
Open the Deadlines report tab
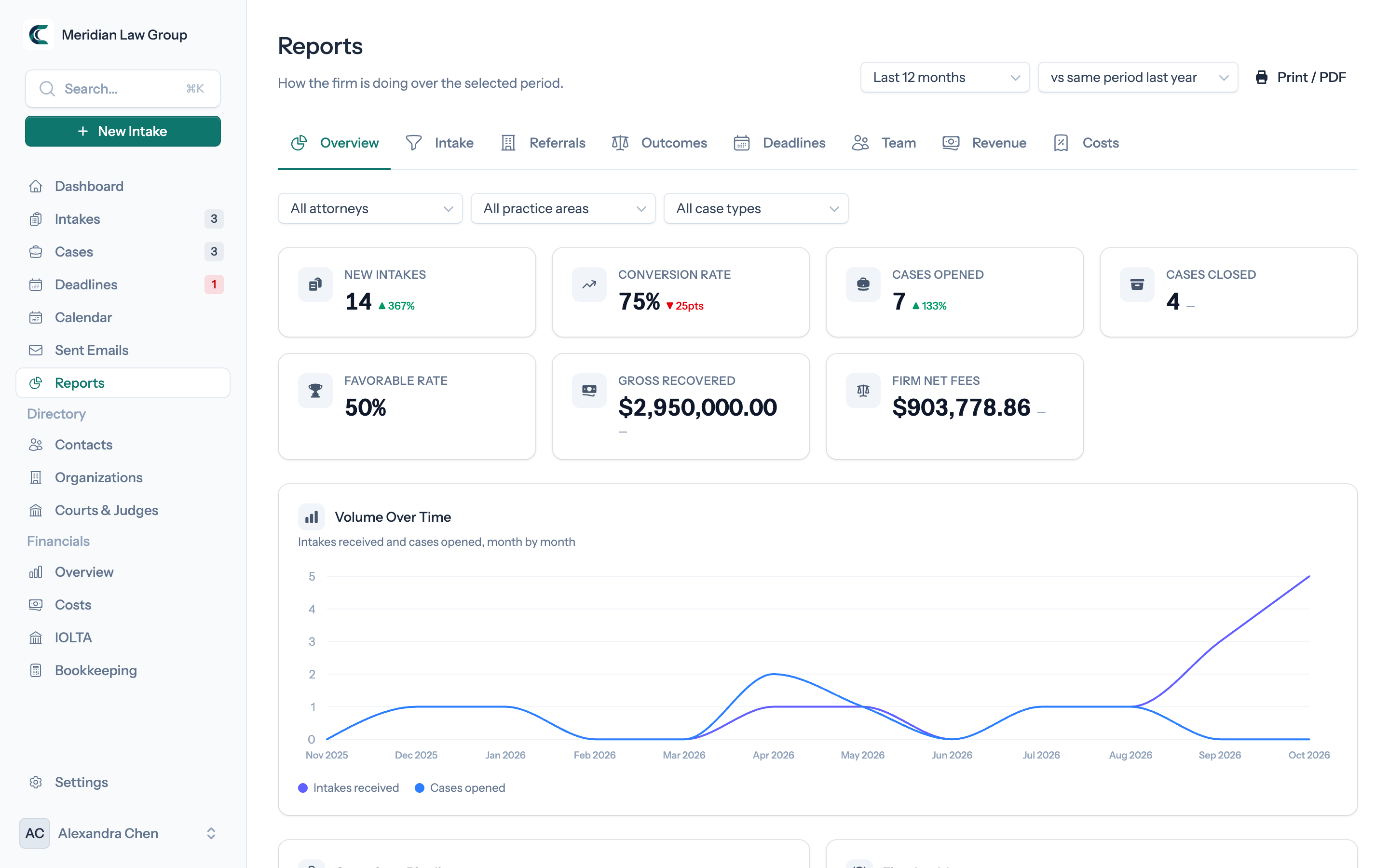pyautogui.click(x=779, y=143)
